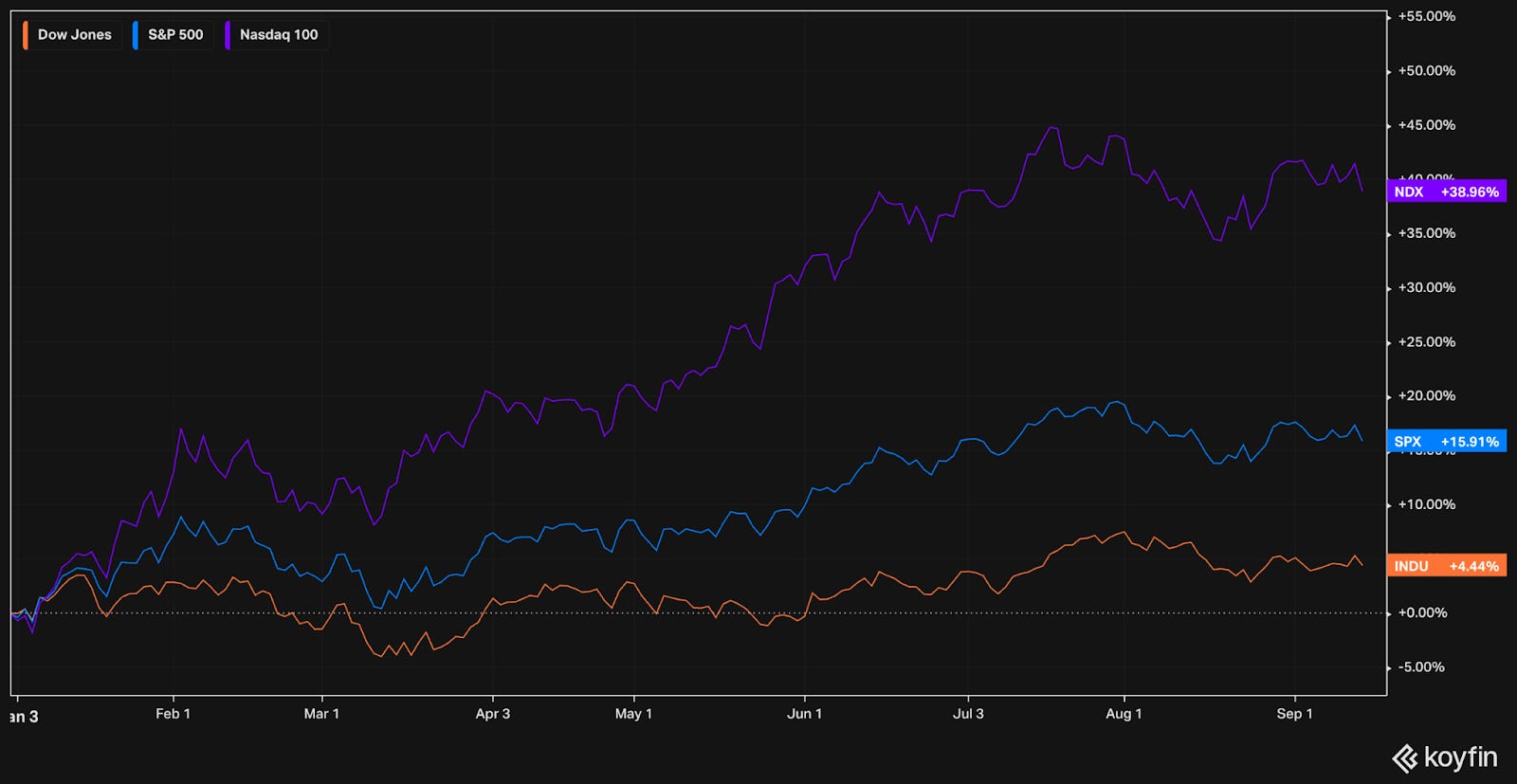Click the Feb 1 date label
The width and height of the screenshot is (1517, 784).
pyautogui.click(x=173, y=714)
